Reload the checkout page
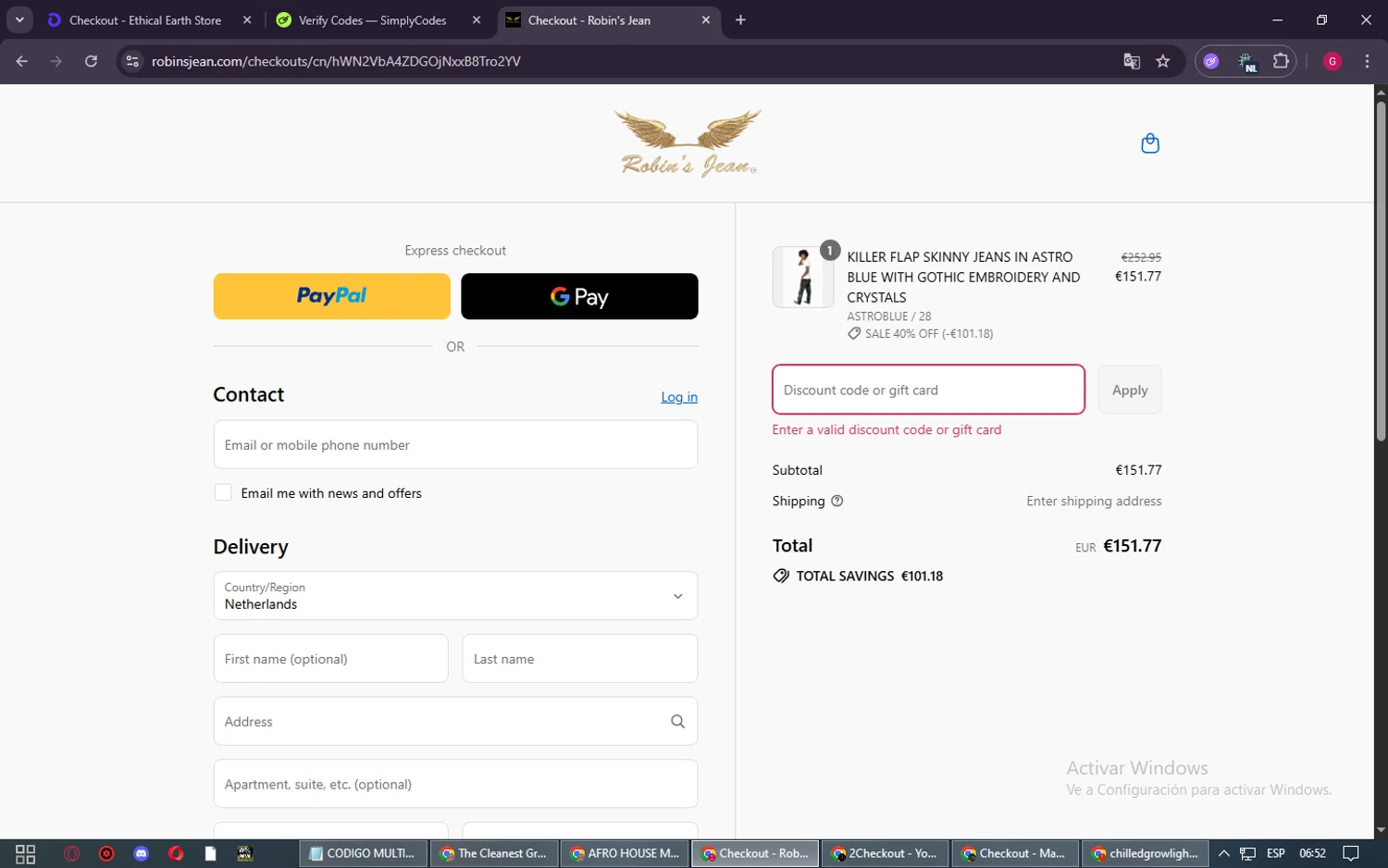Viewport: 1388px width, 868px height. 91,61
